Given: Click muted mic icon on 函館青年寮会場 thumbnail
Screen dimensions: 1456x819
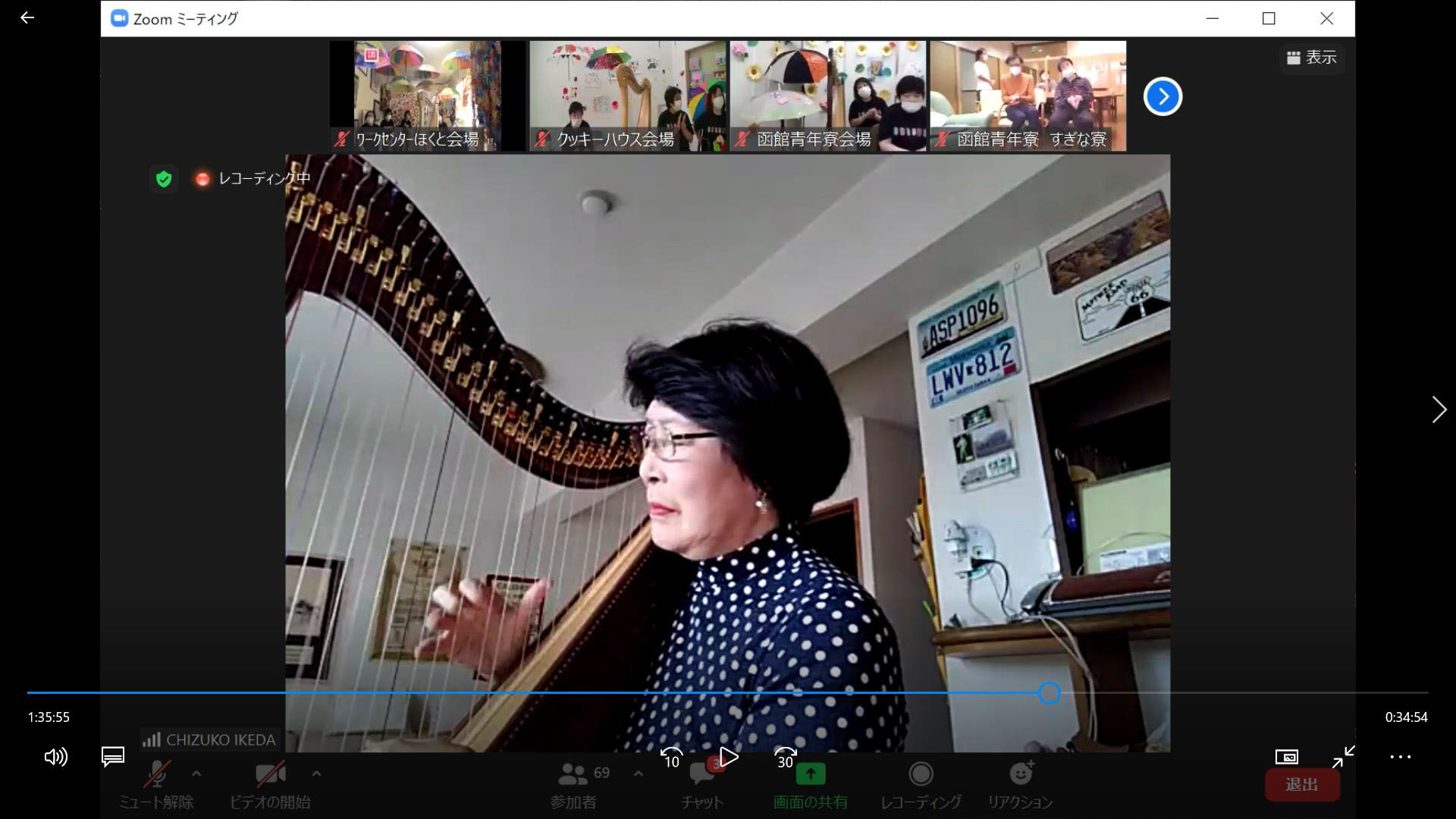Looking at the screenshot, I should point(742,139).
